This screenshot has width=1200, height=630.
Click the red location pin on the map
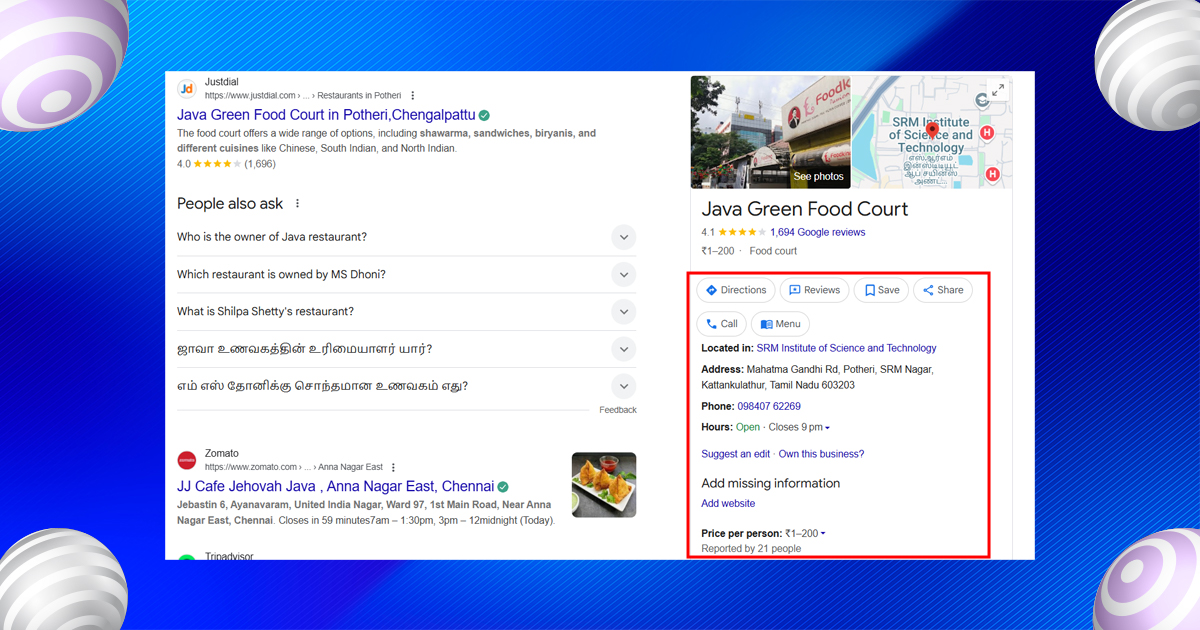[932, 130]
